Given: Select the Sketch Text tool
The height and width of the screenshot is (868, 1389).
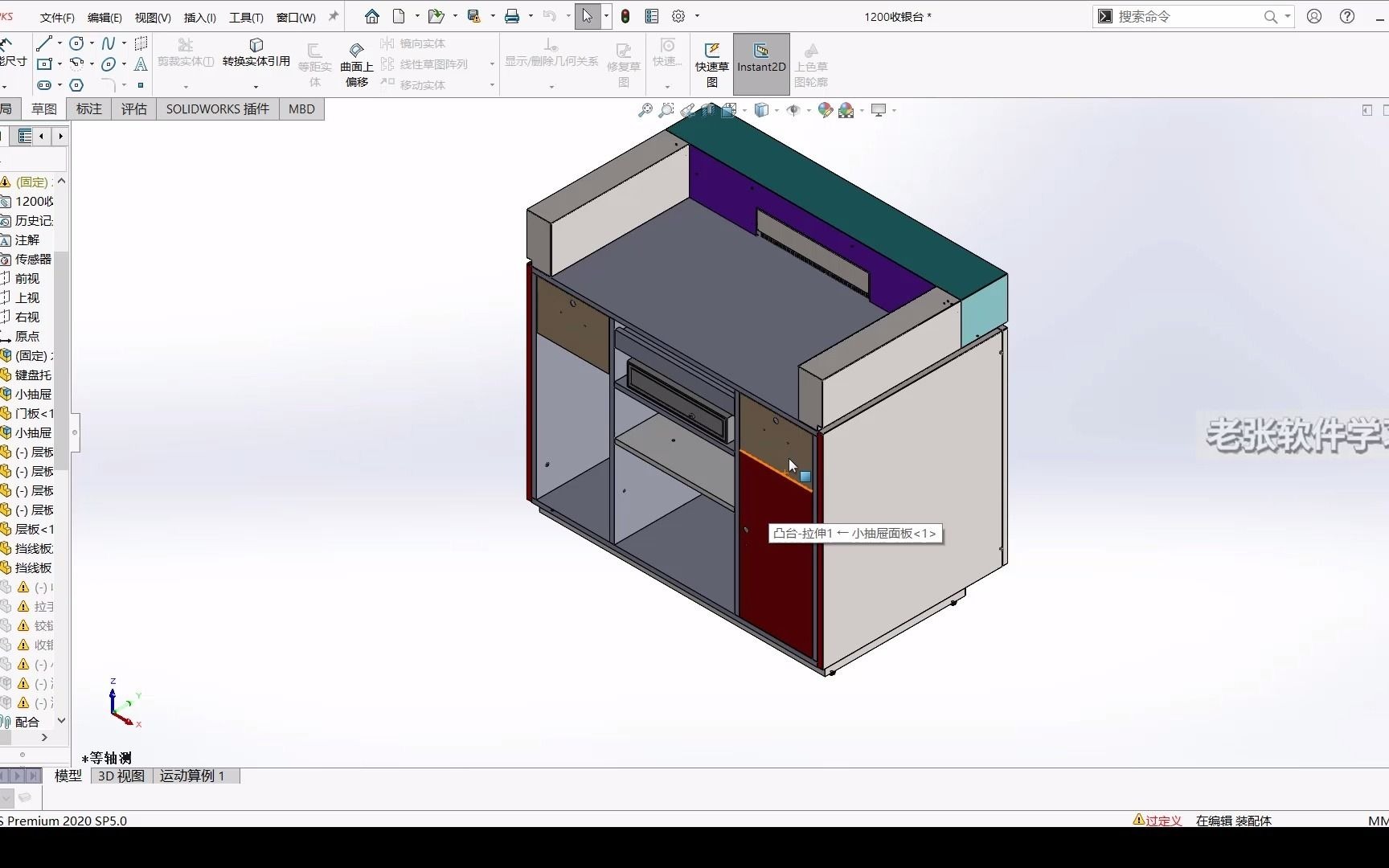Looking at the screenshot, I should (x=141, y=64).
